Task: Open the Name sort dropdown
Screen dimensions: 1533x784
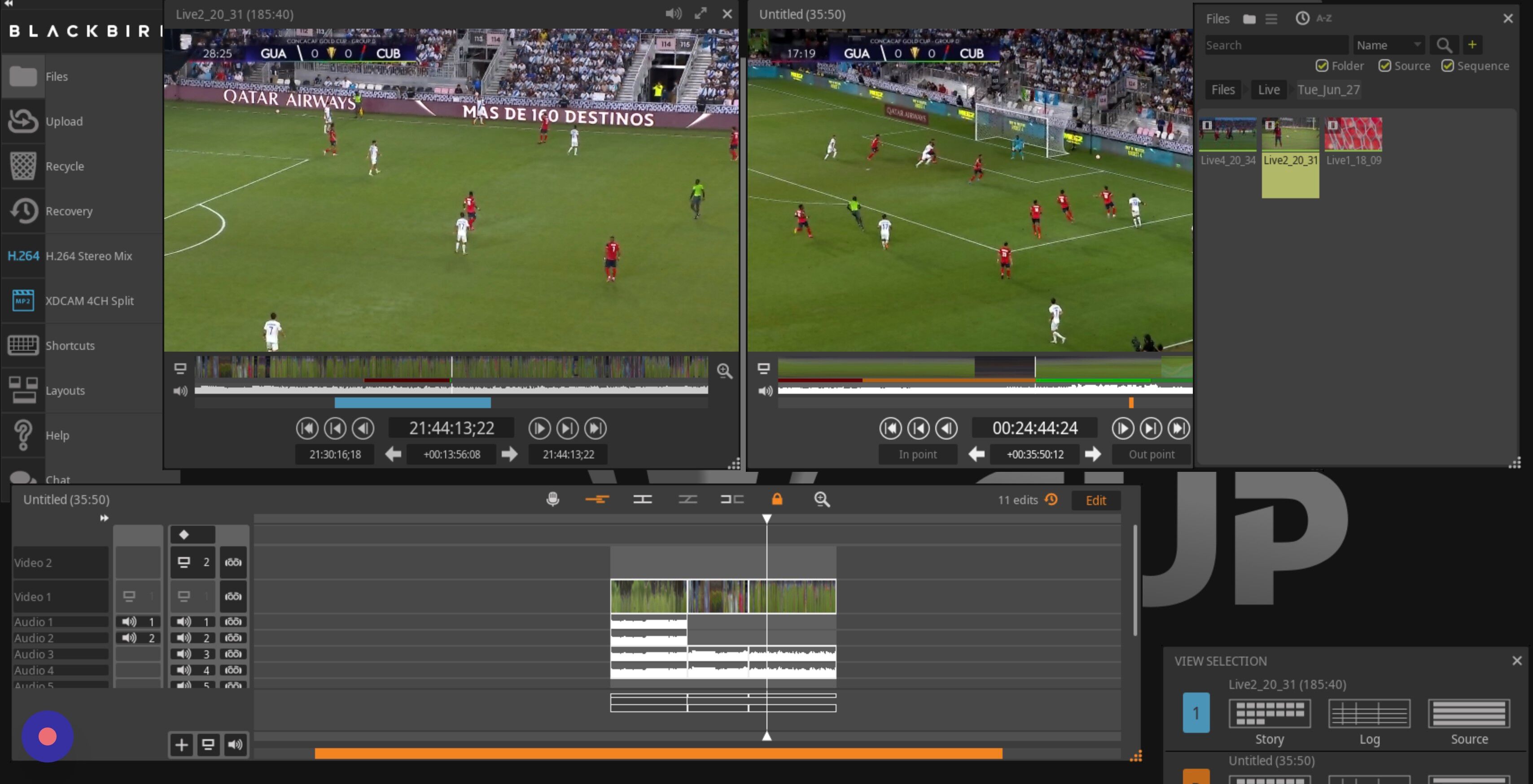Action: pos(1388,45)
